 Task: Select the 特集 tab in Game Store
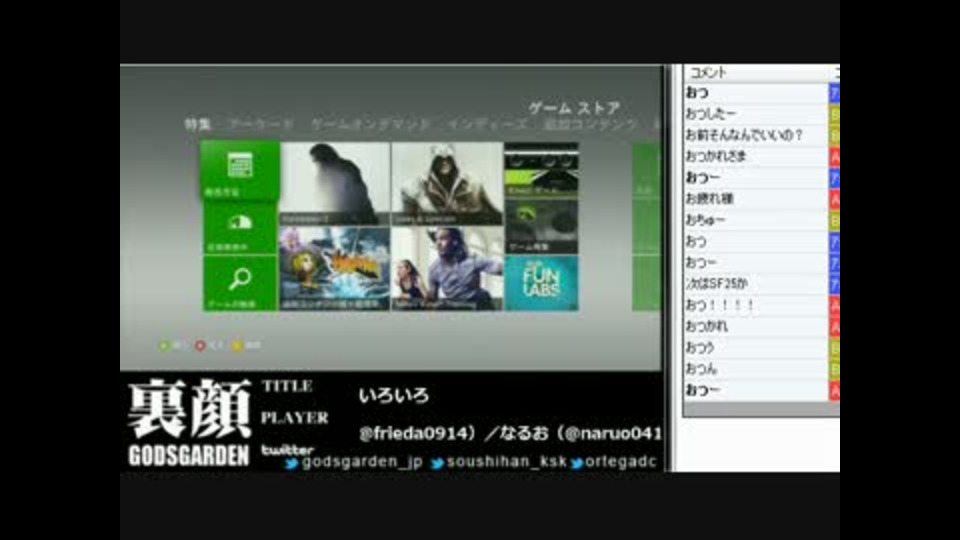click(x=198, y=124)
